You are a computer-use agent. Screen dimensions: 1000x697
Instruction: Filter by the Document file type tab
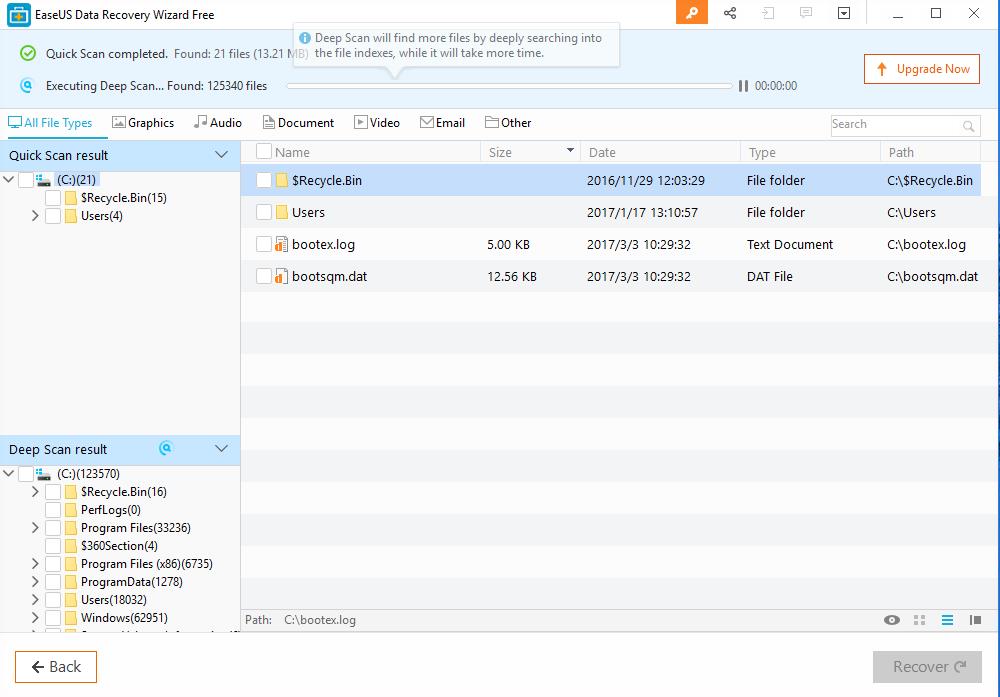click(298, 122)
